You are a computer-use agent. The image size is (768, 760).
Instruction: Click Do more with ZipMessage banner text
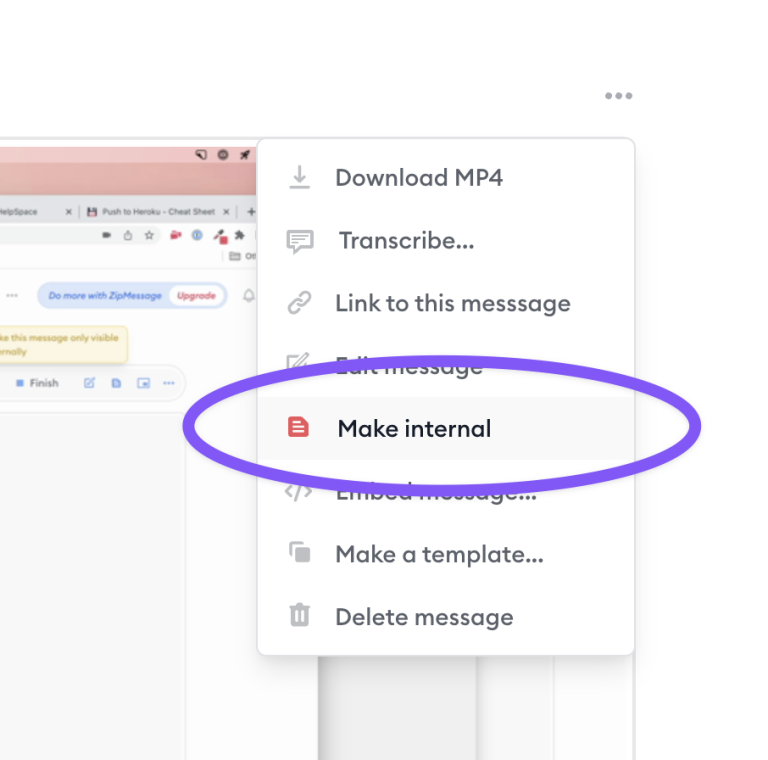point(105,296)
